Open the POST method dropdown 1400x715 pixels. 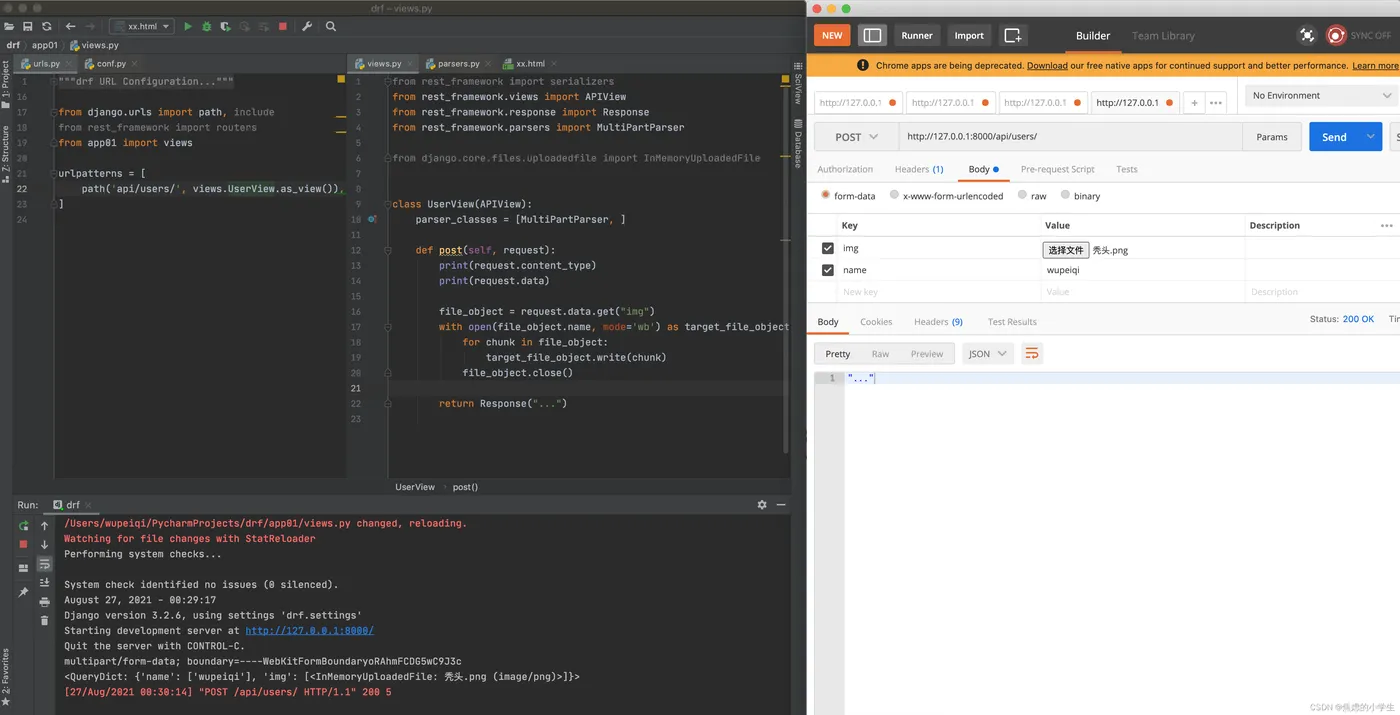pyautogui.click(x=856, y=137)
